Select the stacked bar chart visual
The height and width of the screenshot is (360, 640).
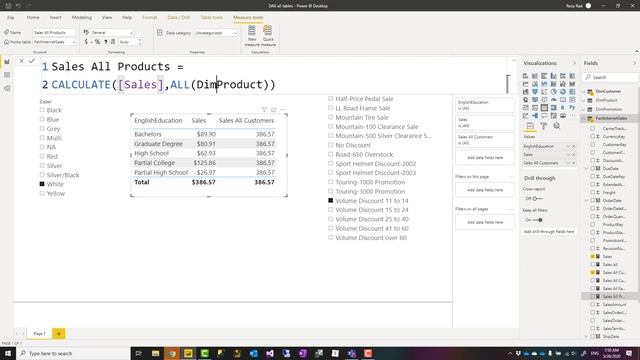525,76
